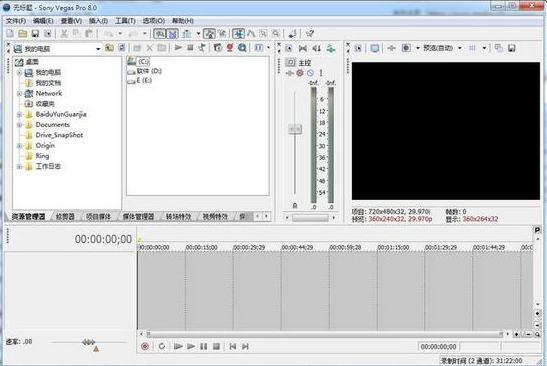Click the Master Bus FX gear icon
The image size is (547, 366).
tap(300, 73)
